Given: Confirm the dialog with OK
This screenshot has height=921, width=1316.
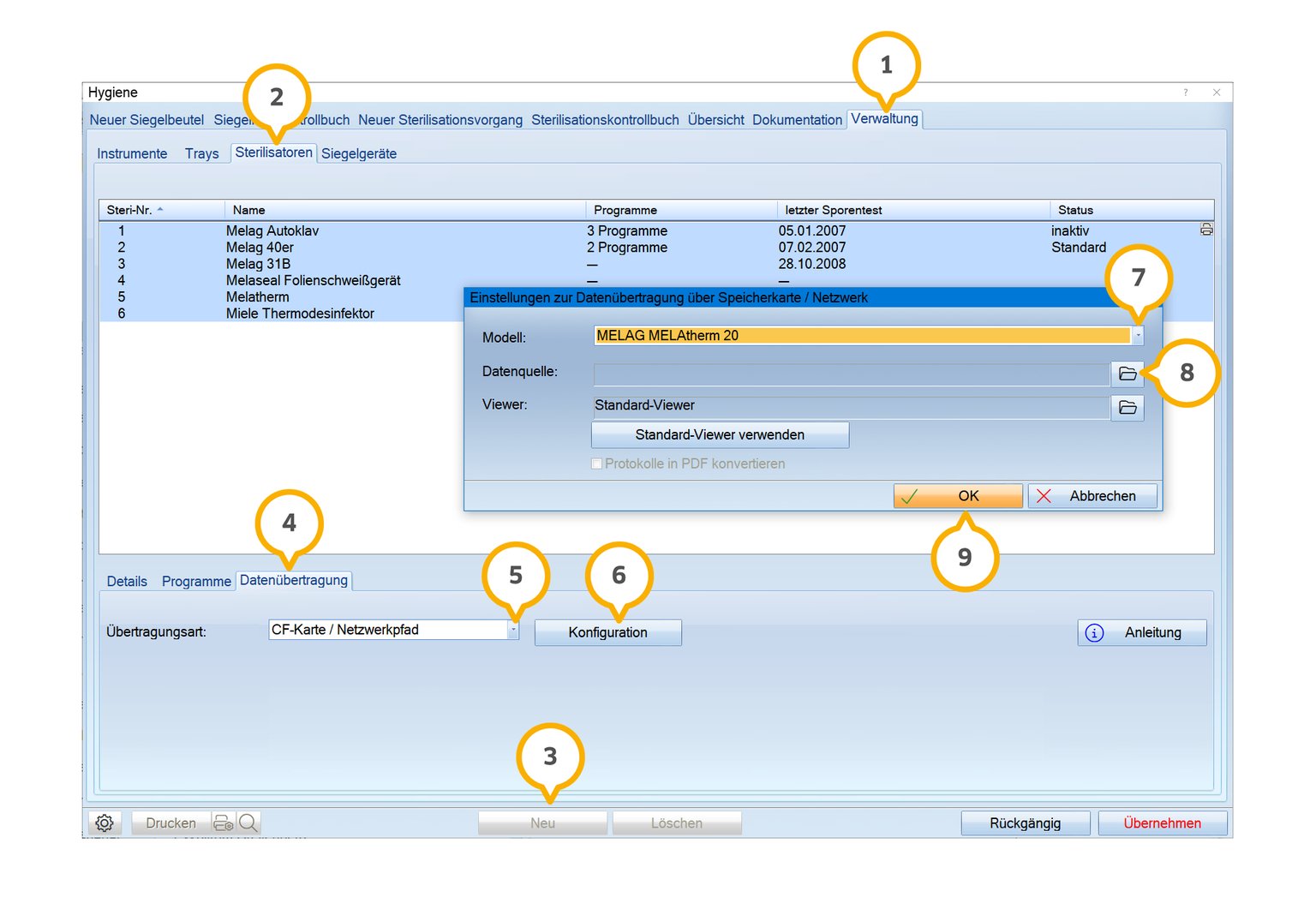Looking at the screenshot, I should (x=958, y=496).
